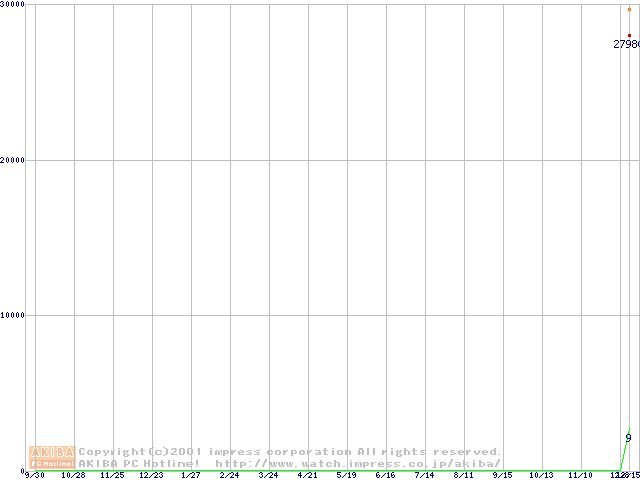Click the AKIBA PC Hotline! caption text
This screenshot has width=640, height=480.
pos(139,463)
